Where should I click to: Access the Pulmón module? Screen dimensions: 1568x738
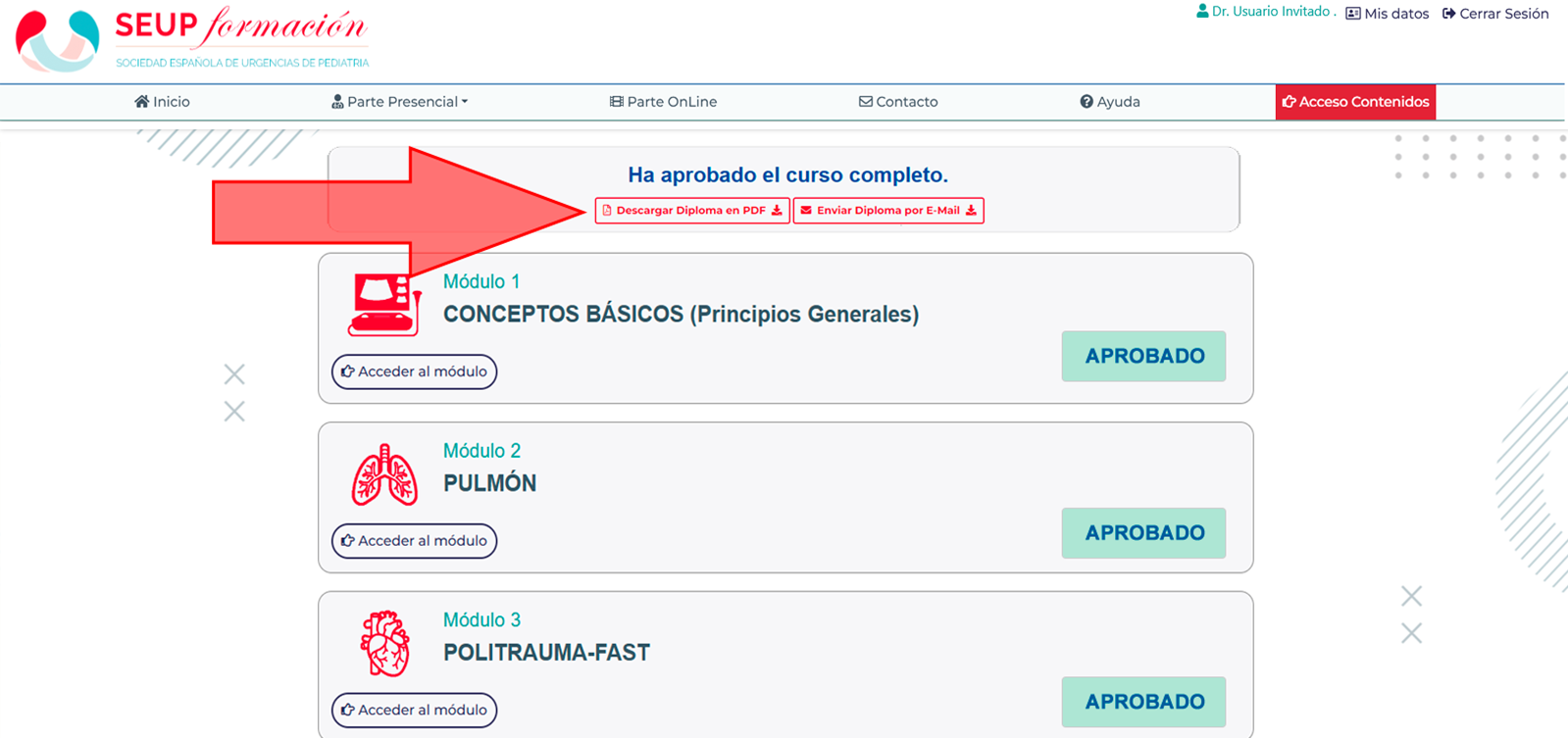pos(414,541)
